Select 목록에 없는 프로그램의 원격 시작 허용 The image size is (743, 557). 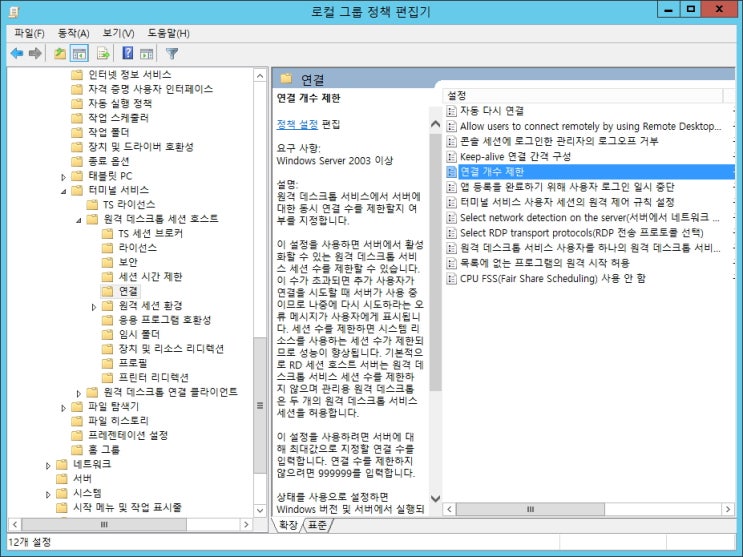pyautogui.click(x=589, y=263)
